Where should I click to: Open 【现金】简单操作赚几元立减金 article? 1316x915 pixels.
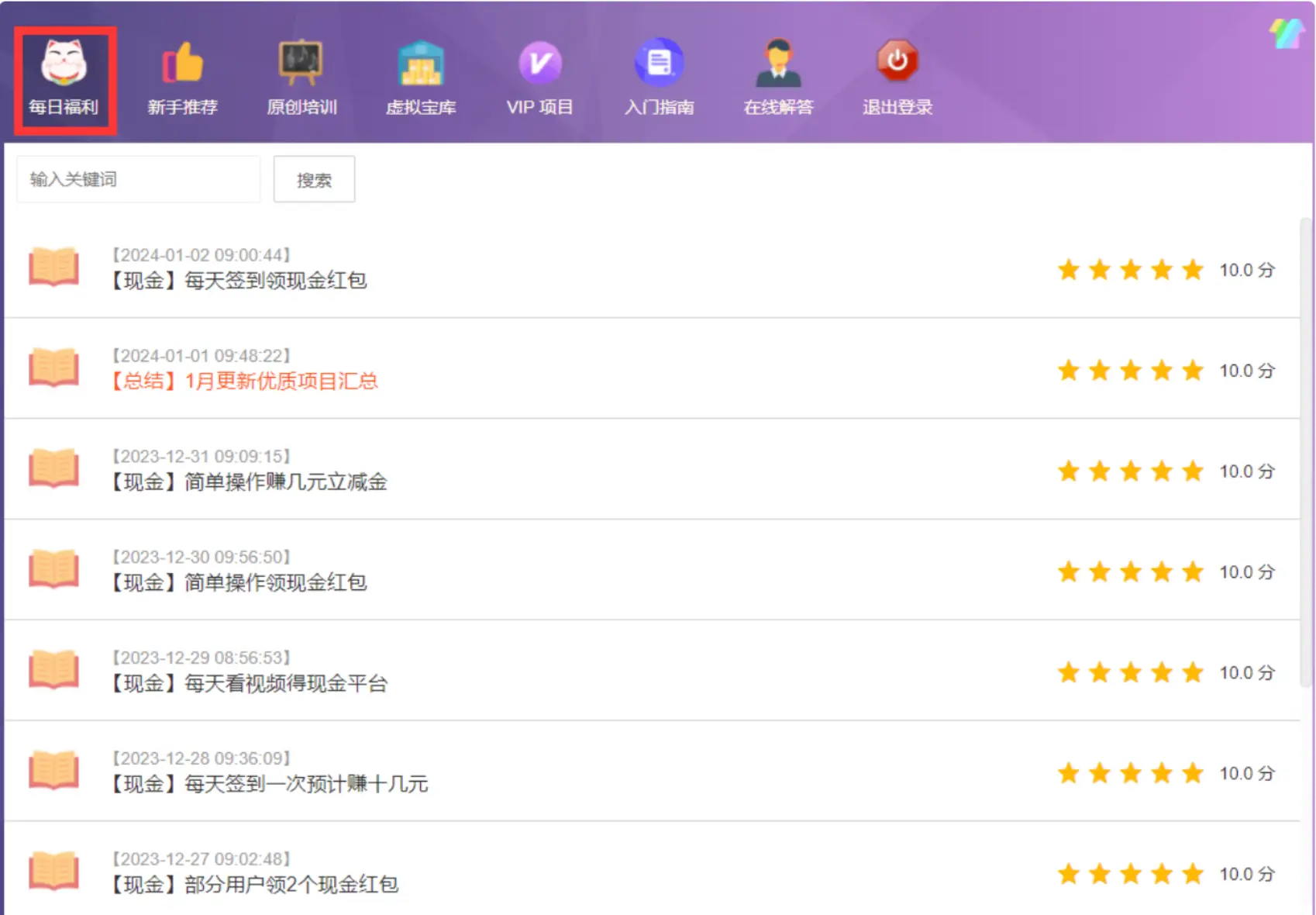(247, 482)
